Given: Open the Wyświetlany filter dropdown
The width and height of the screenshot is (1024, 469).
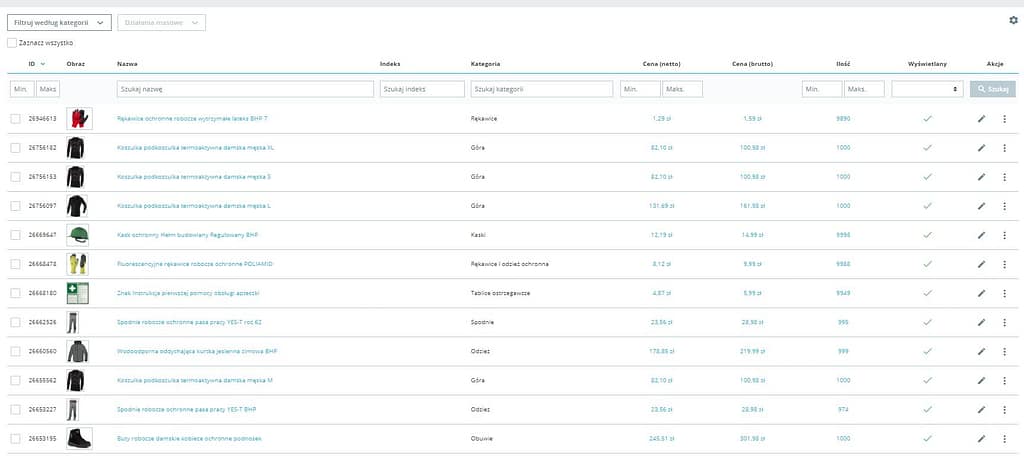Looking at the screenshot, I should pos(927,89).
